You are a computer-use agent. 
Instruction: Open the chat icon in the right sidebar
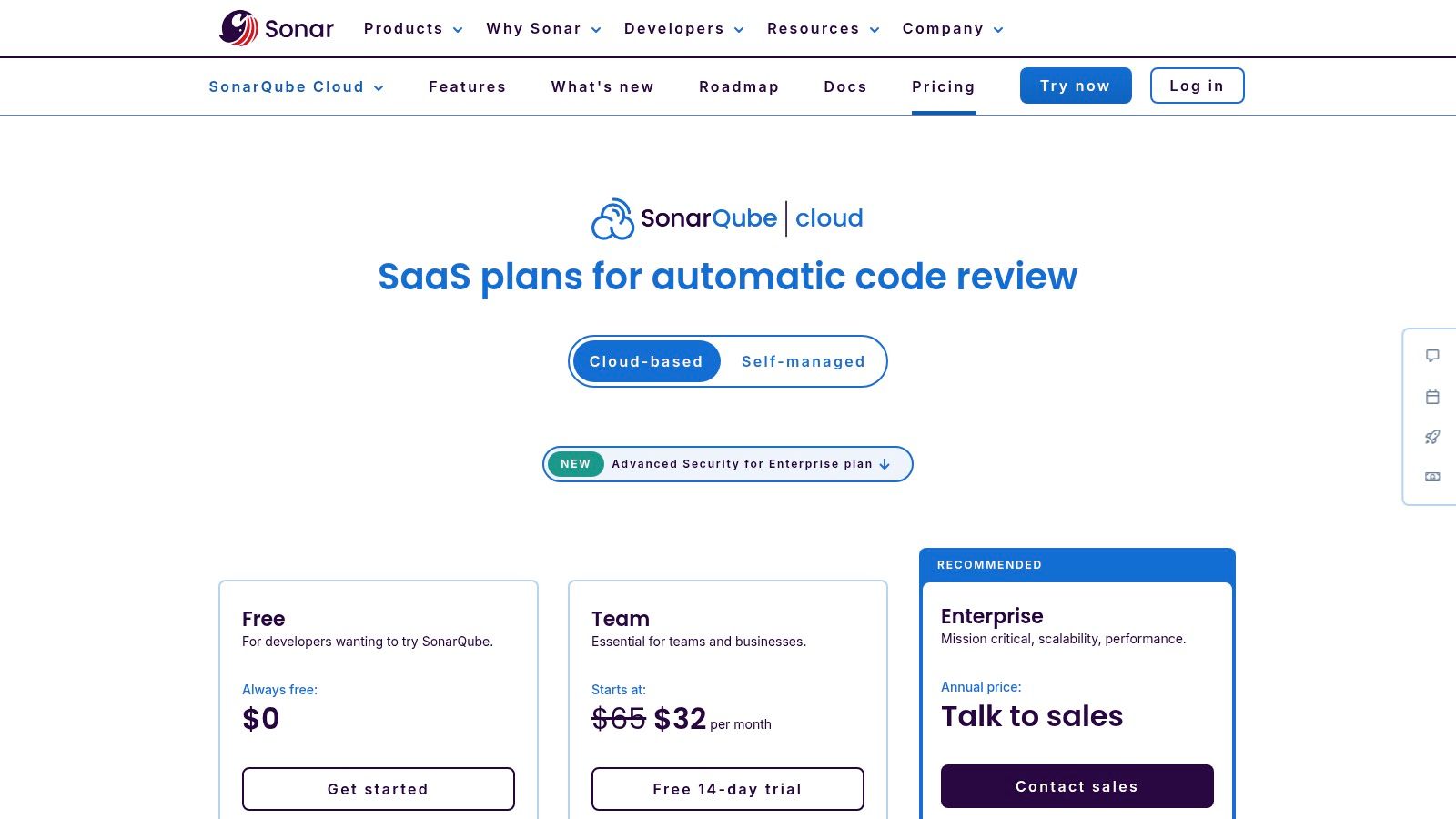click(x=1432, y=356)
